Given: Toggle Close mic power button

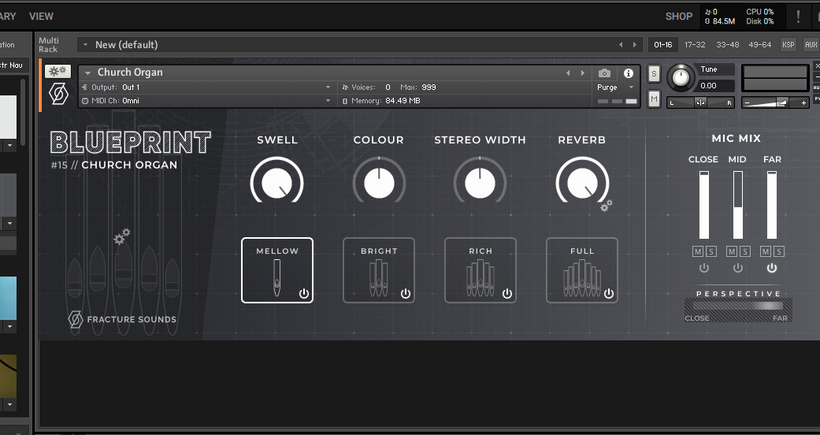Looking at the screenshot, I should pyautogui.click(x=704, y=268).
